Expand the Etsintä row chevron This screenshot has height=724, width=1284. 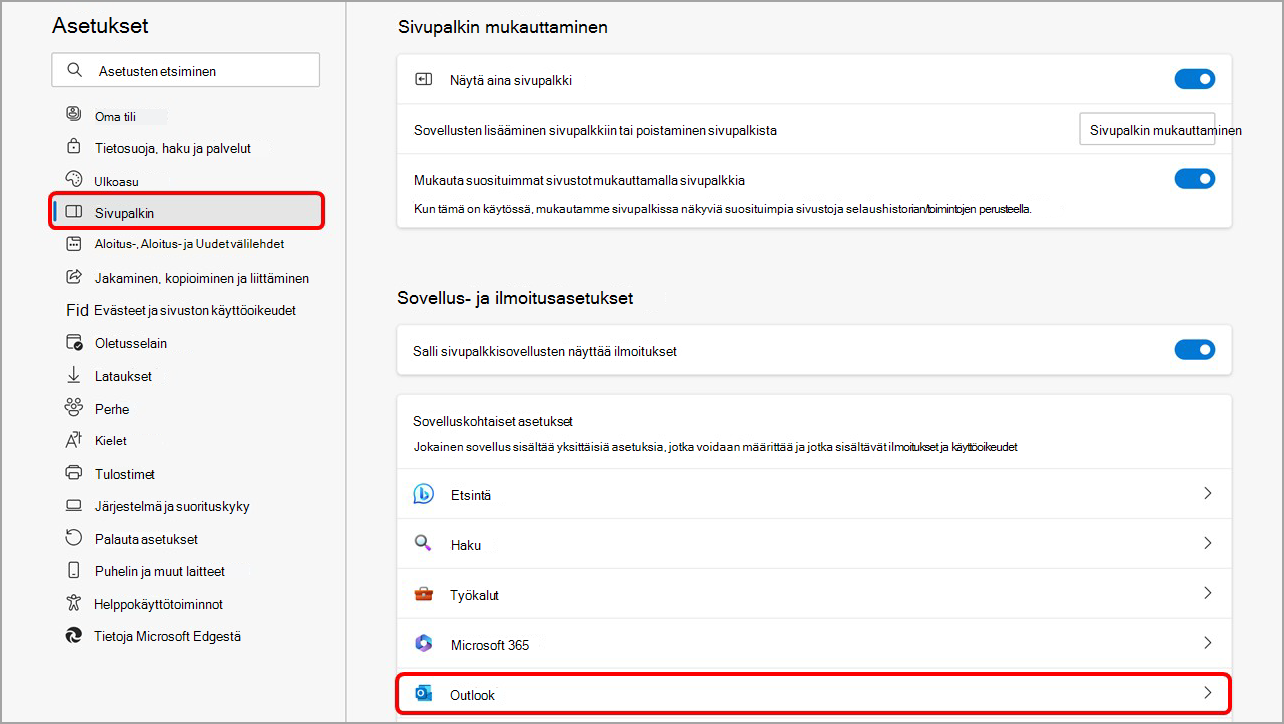click(1208, 493)
